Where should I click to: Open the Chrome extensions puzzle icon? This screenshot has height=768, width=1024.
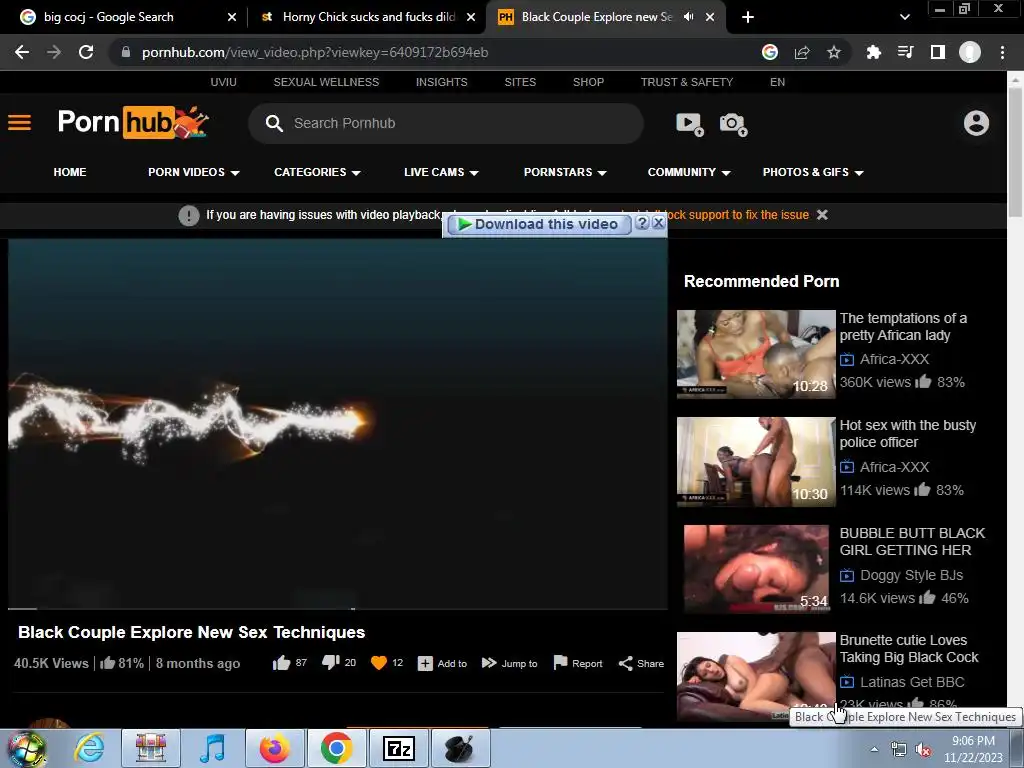[x=873, y=52]
